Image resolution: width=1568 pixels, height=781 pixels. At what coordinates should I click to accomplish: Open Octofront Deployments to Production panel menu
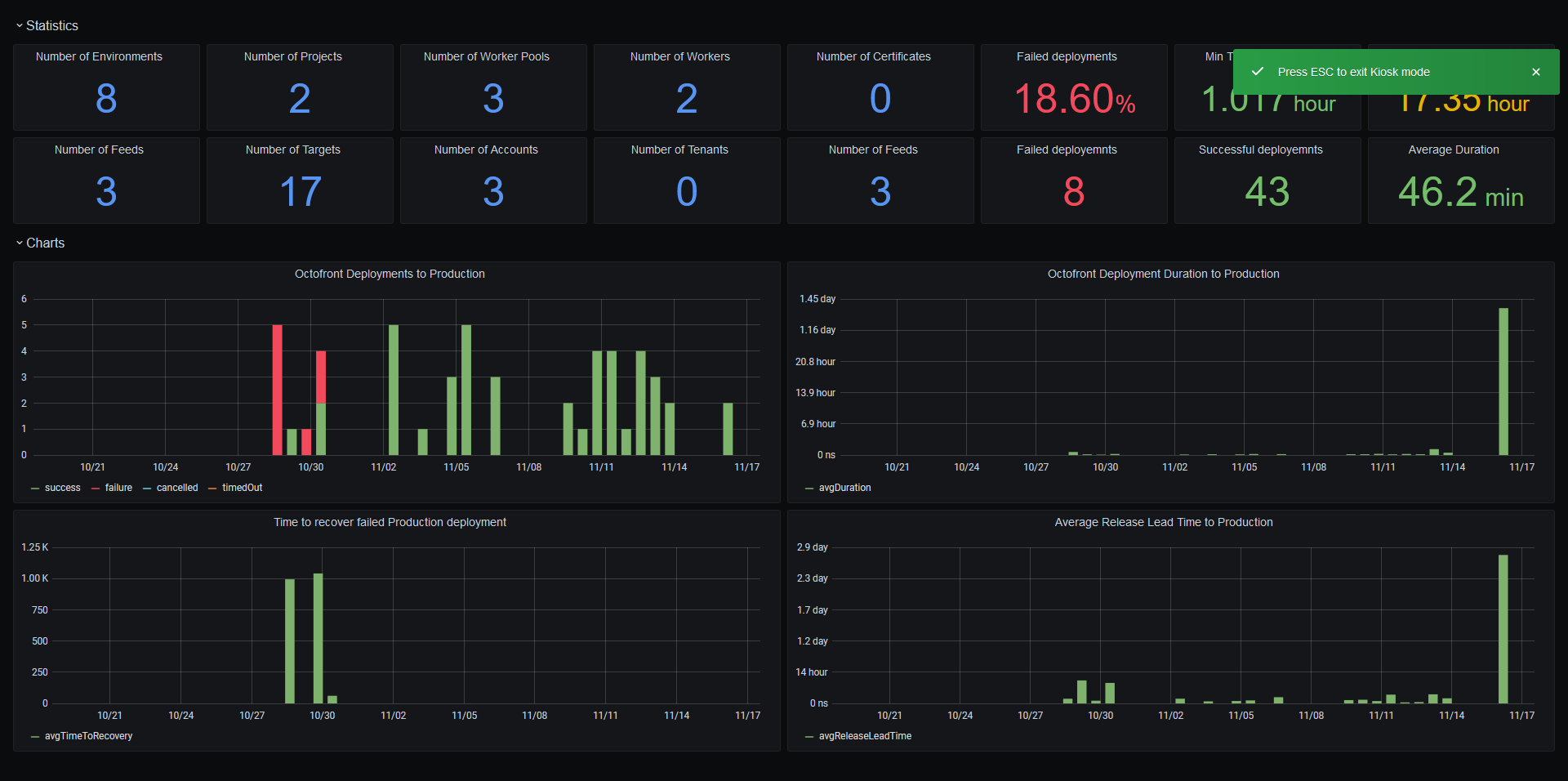390,274
